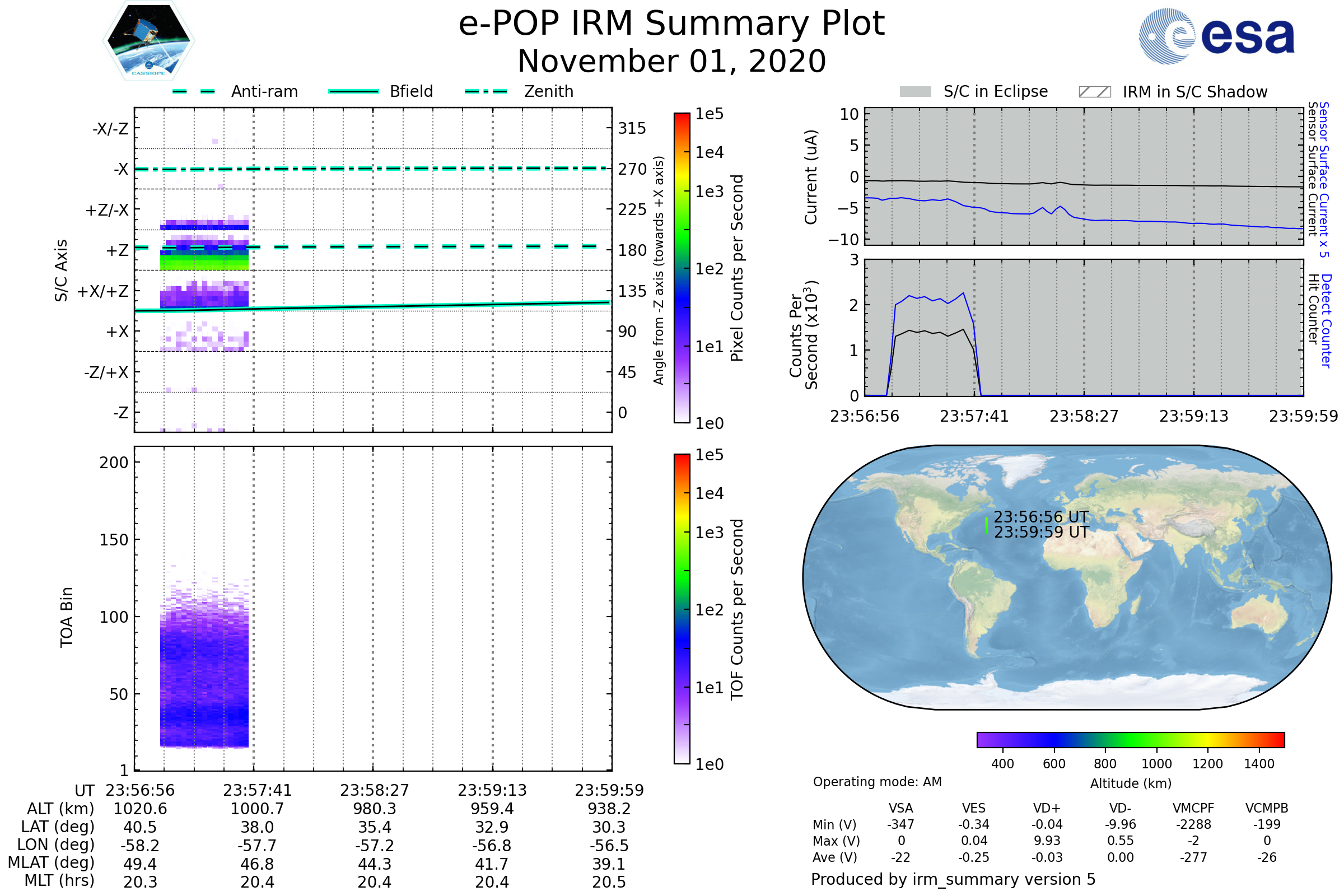Click the green satellite track on map
1344x896 pixels.
pos(987,526)
